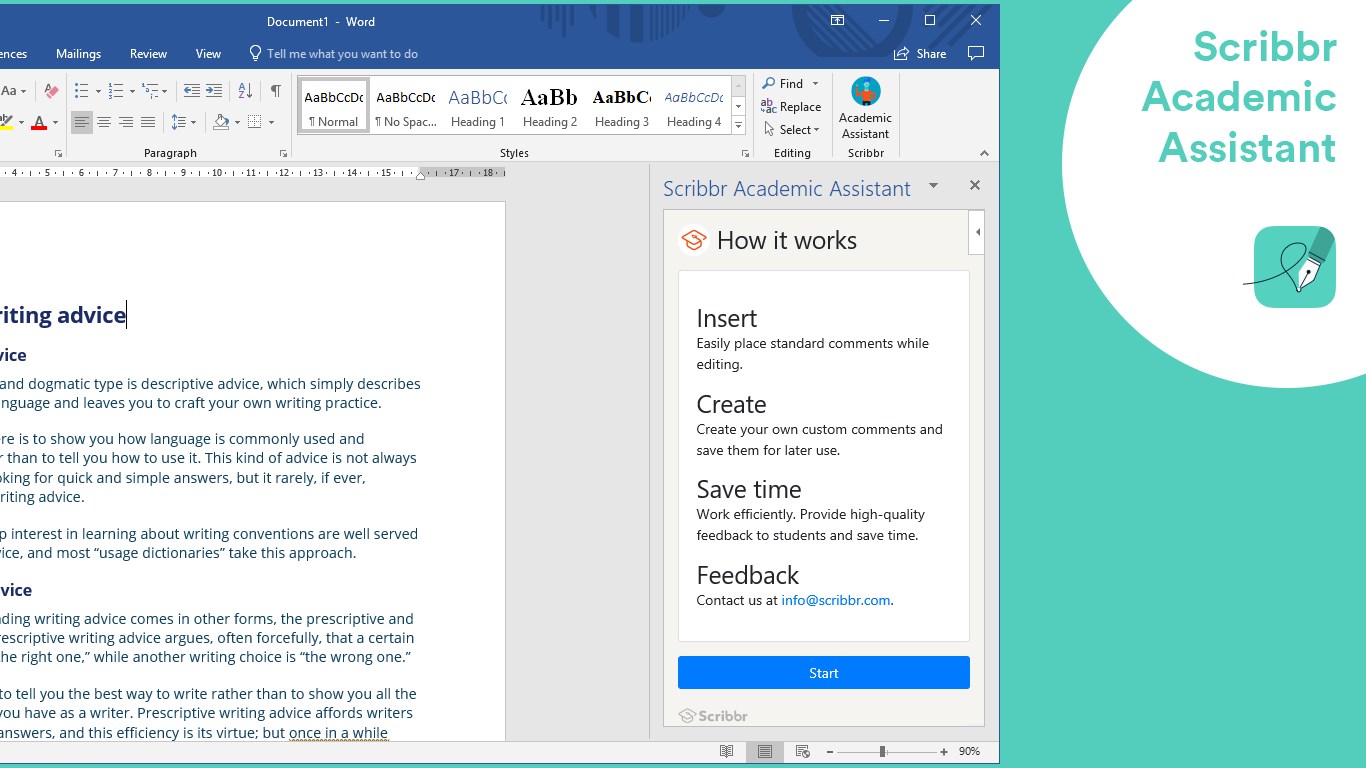Screen dimensions: 1366x768
Task: Apply the Normal style
Action: click(334, 106)
